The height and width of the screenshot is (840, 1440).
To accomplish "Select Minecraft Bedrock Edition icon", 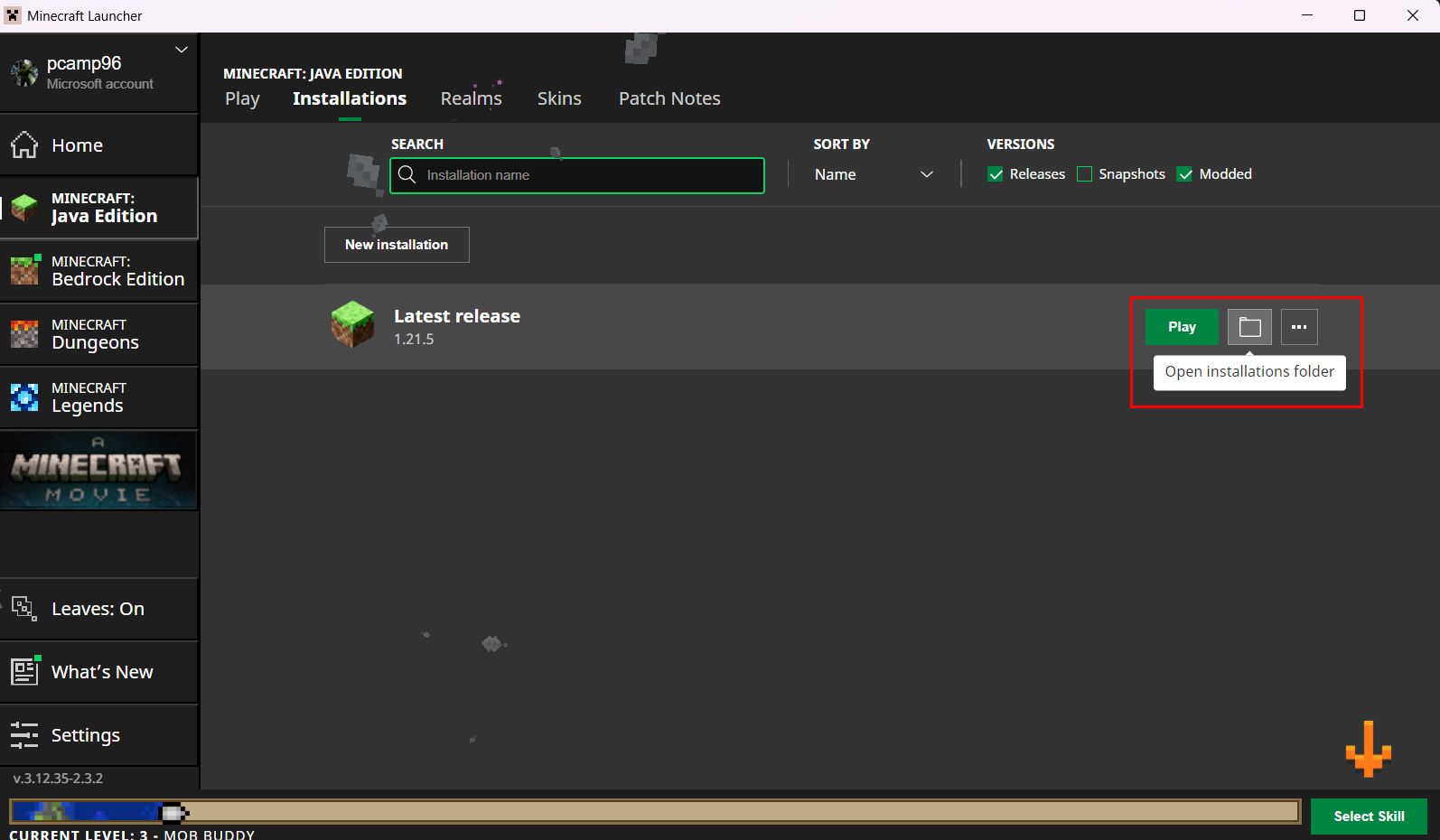I will coord(24,271).
